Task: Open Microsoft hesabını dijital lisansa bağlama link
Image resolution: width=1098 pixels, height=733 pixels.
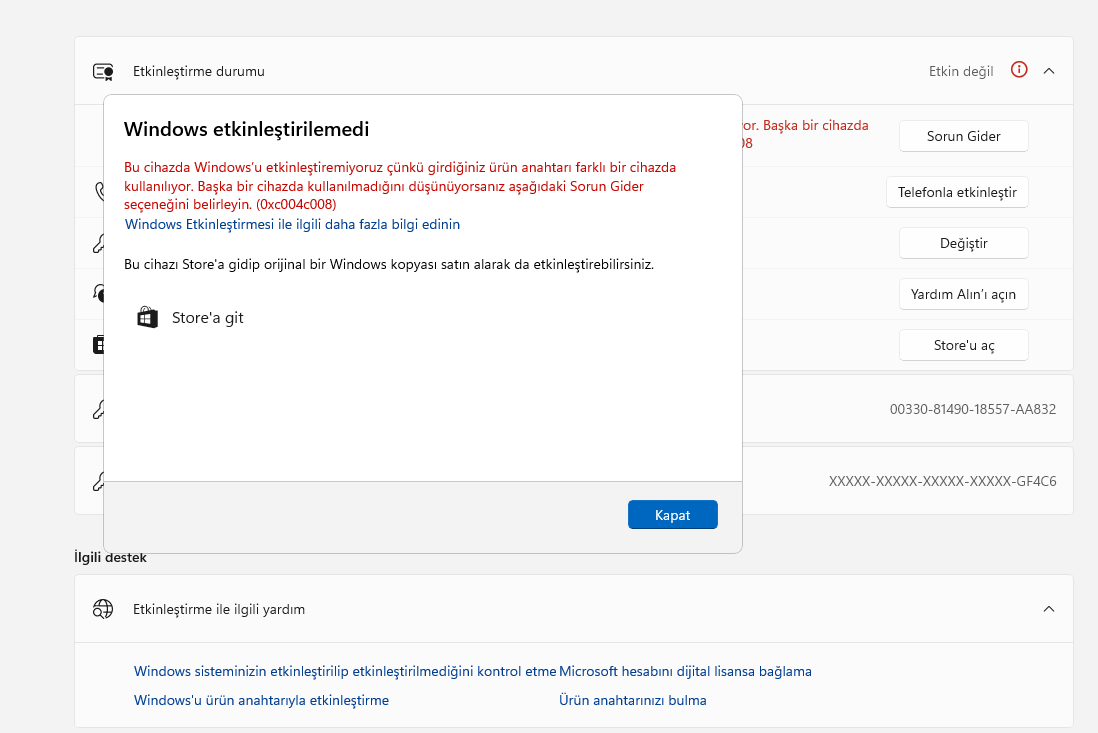Action: tap(685, 671)
